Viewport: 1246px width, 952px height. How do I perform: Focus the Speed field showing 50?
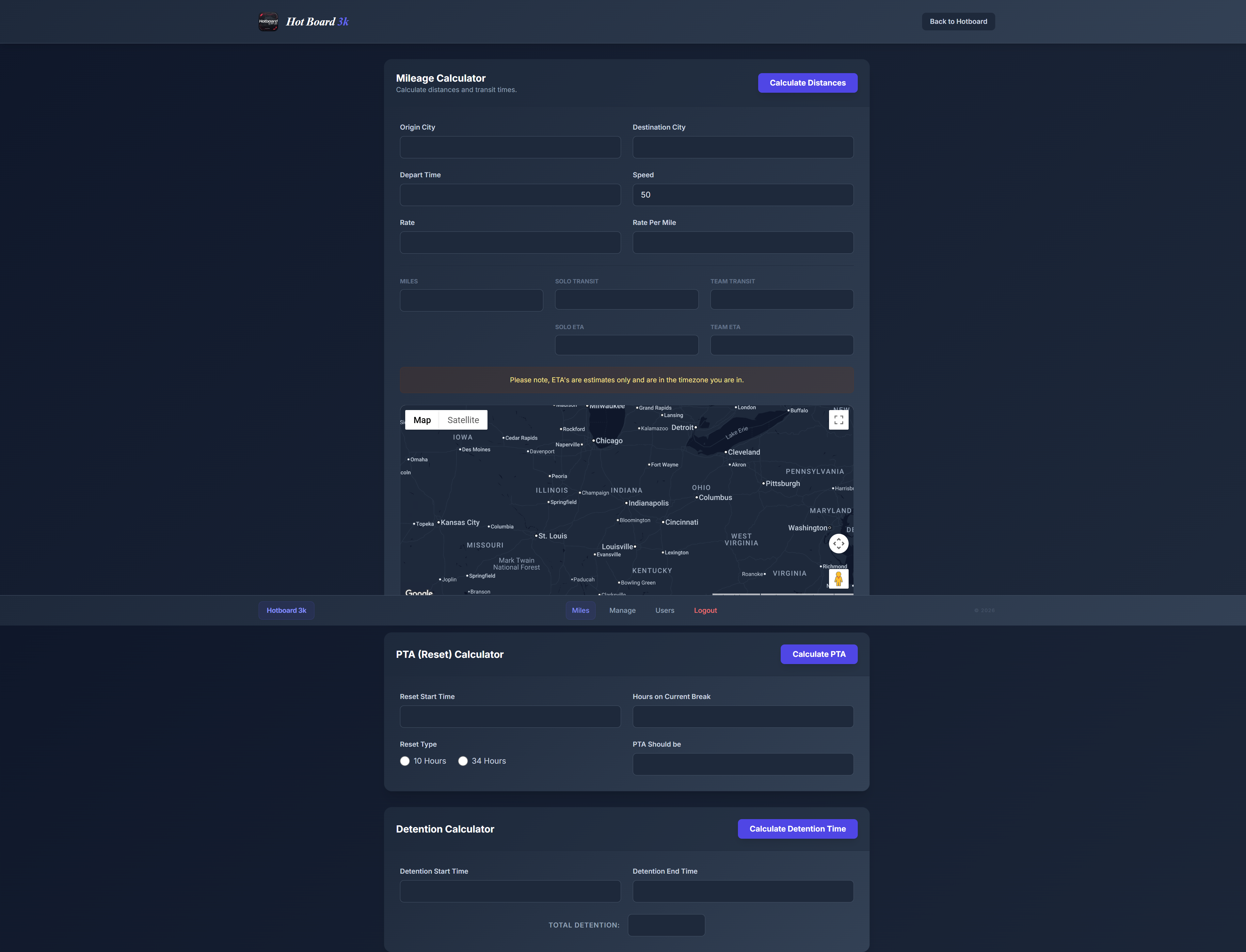point(742,195)
